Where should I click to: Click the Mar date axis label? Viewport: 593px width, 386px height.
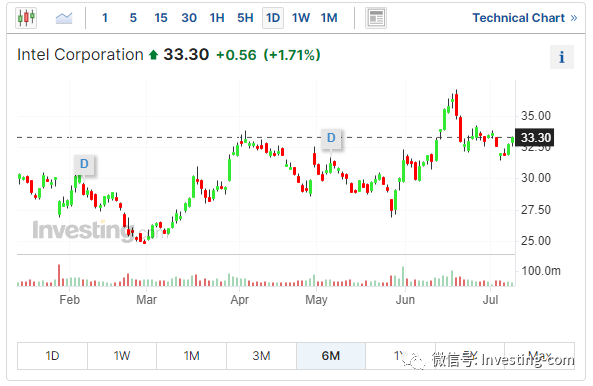coord(146,300)
